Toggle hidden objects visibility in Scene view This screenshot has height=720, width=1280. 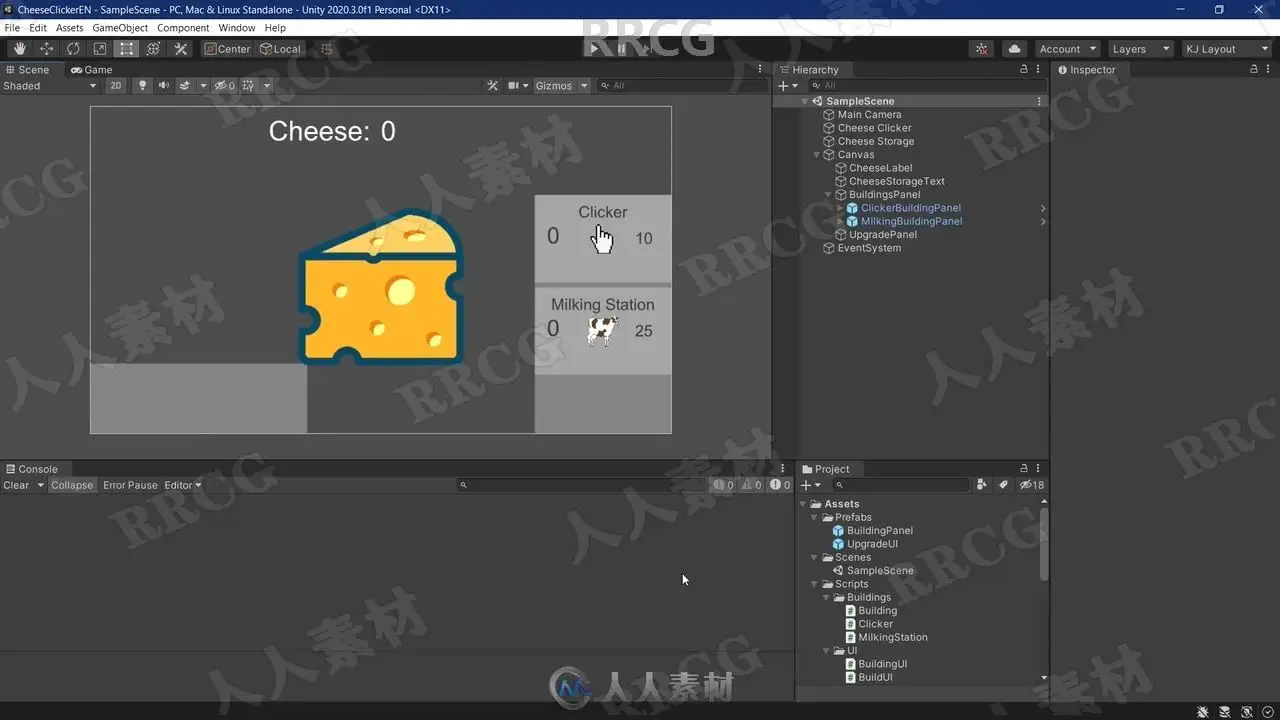pos(224,86)
